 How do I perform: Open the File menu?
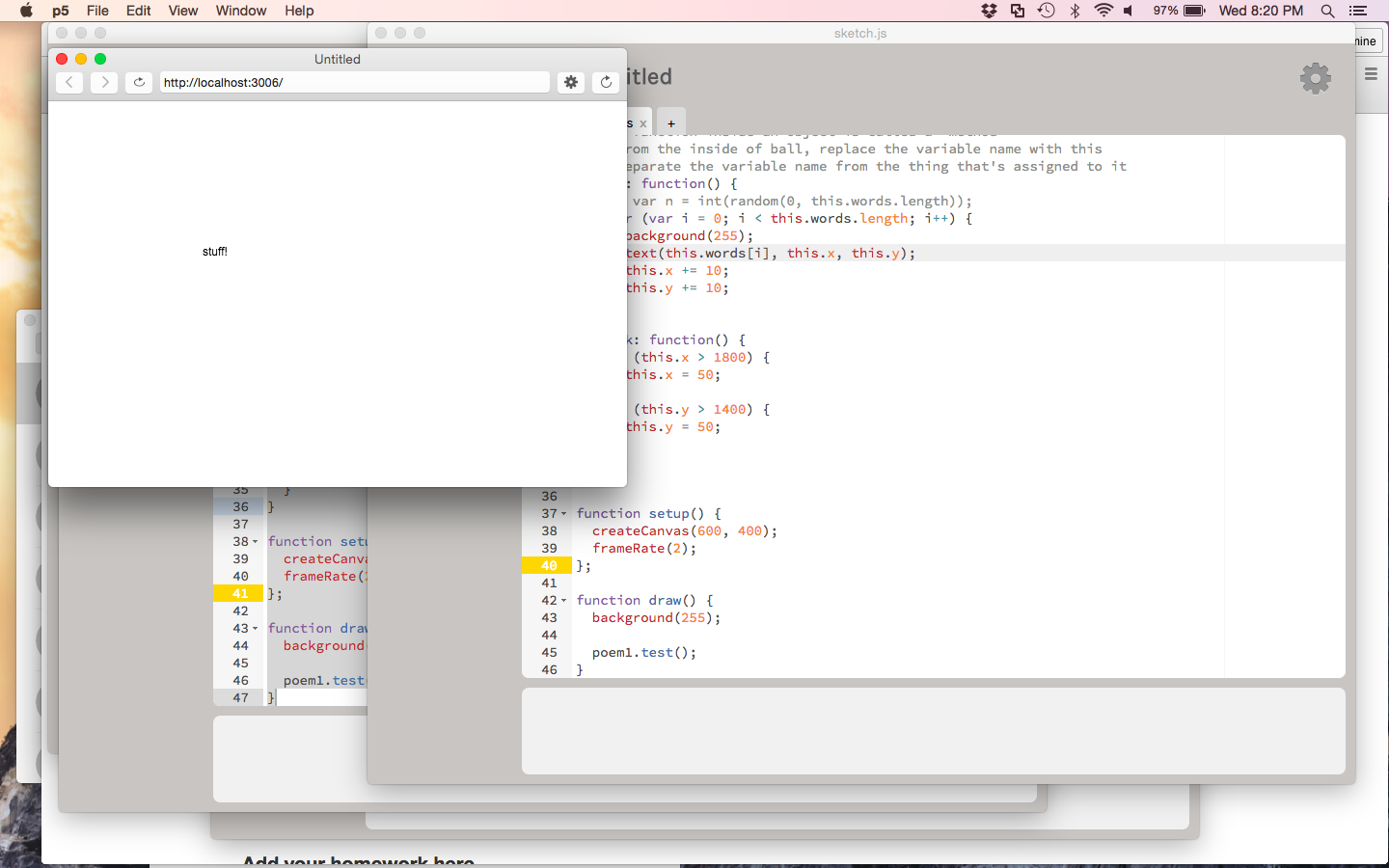coord(97,11)
